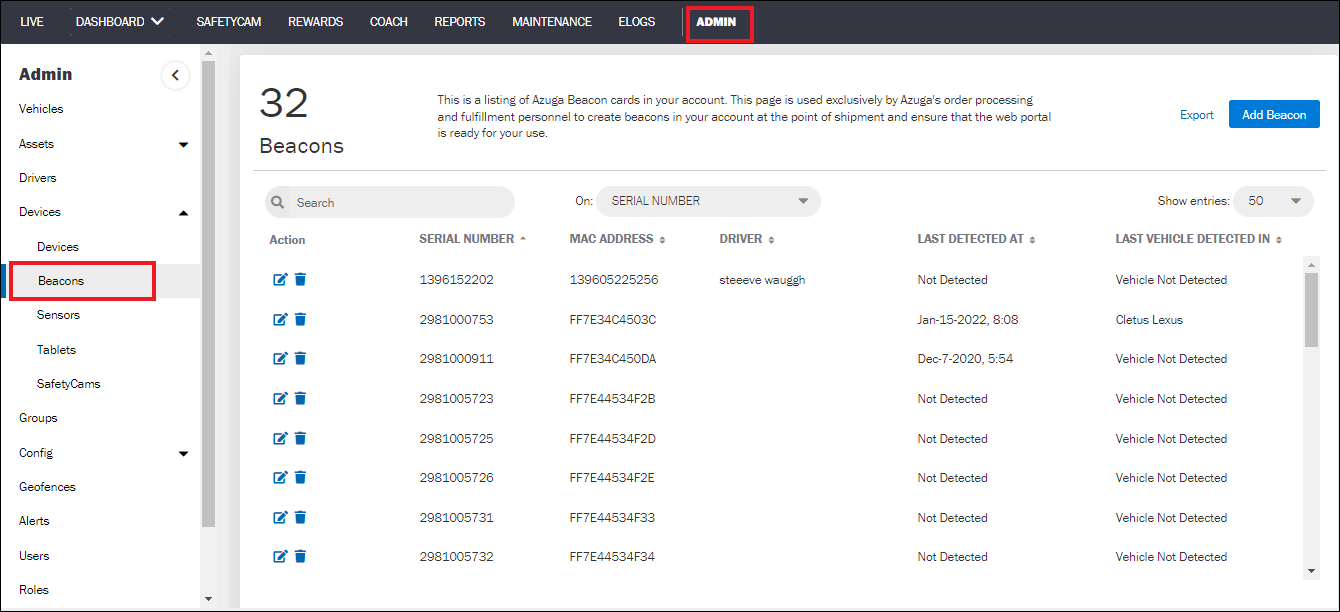The width and height of the screenshot is (1340, 612).
Task: Delete beacon with serial 2981005725
Action: [300, 439]
